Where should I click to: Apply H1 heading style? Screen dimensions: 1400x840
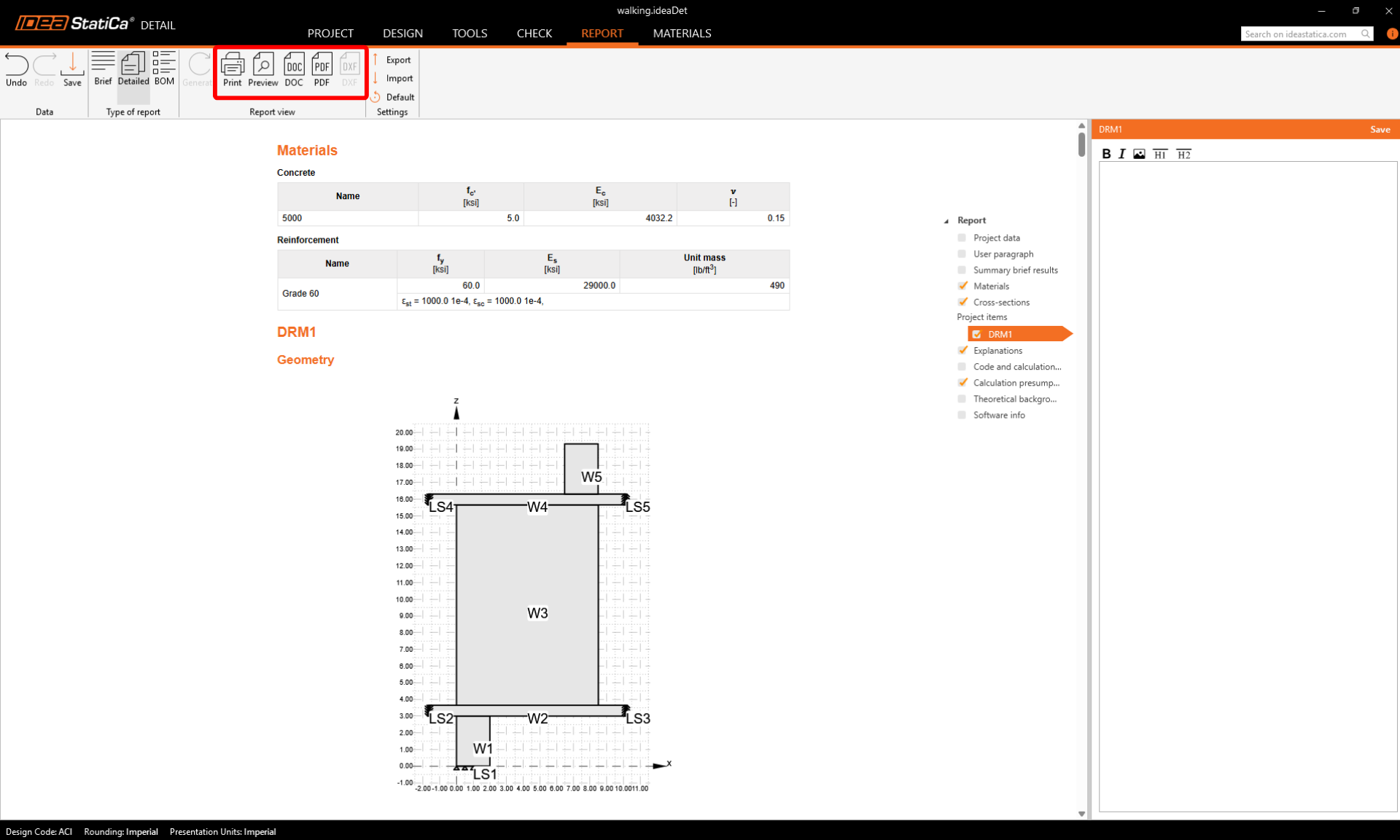[x=1160, y=154]
